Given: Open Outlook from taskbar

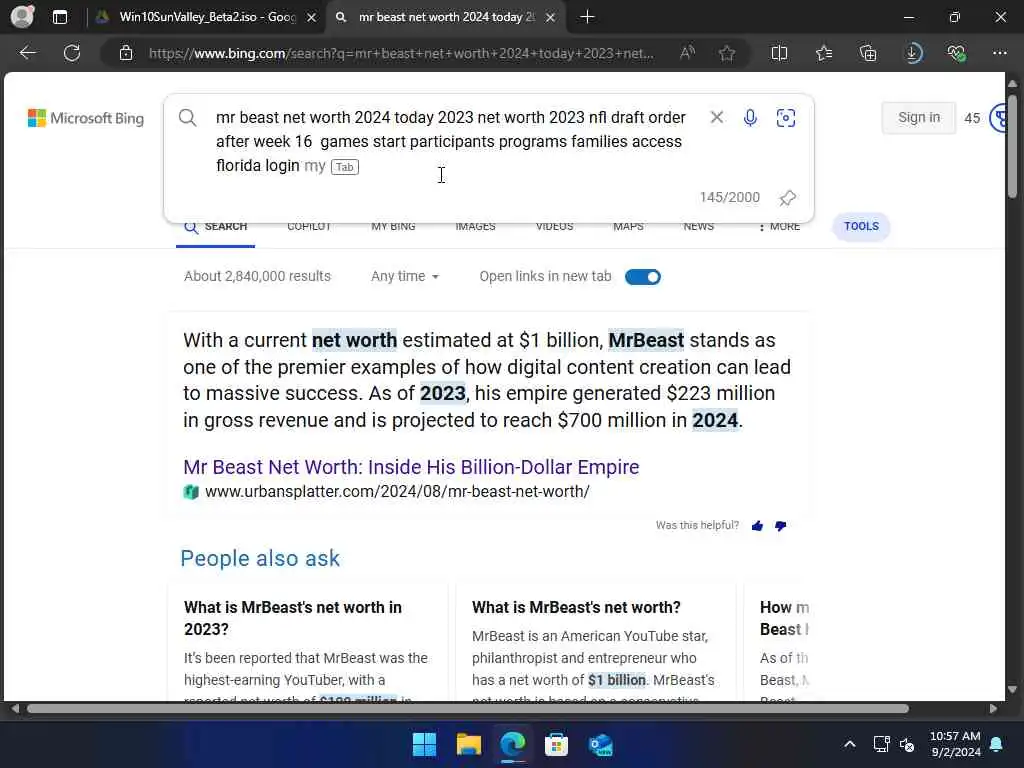Looking at the screenshot, I should (600, 744).
